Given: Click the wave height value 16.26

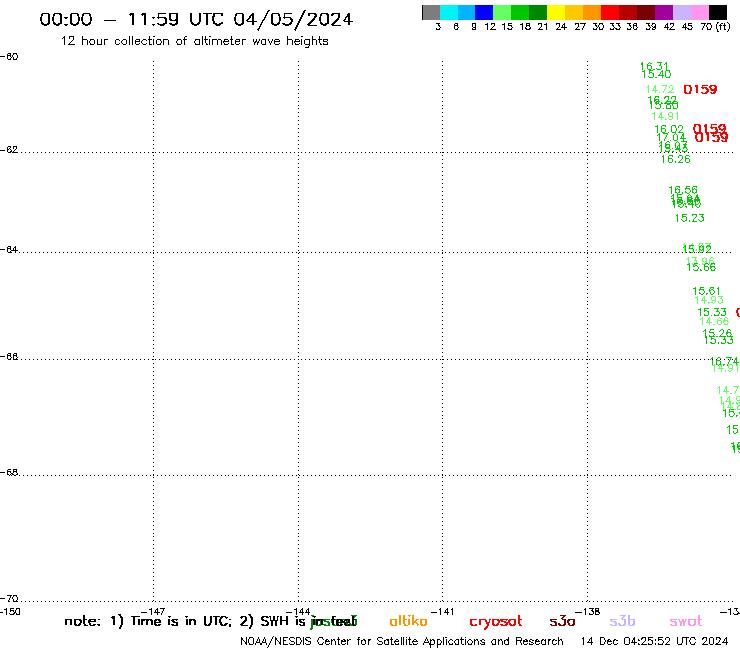Looking at the screenshot, I should pyautogui.click(x=675, y=160).
